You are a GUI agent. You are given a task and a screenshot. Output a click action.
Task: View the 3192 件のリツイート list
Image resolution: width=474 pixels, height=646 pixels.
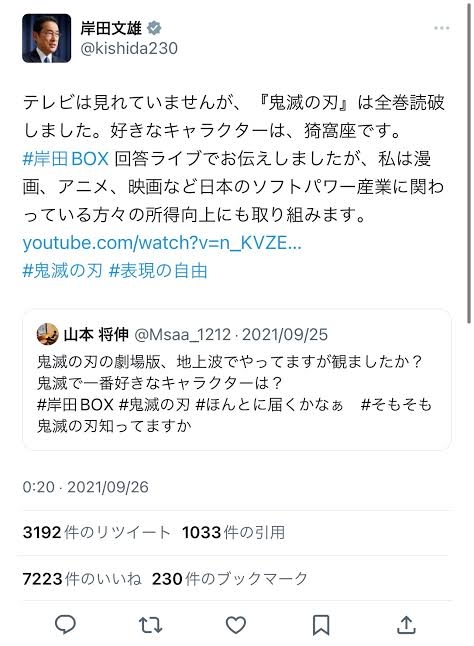[x=97, y=532]
